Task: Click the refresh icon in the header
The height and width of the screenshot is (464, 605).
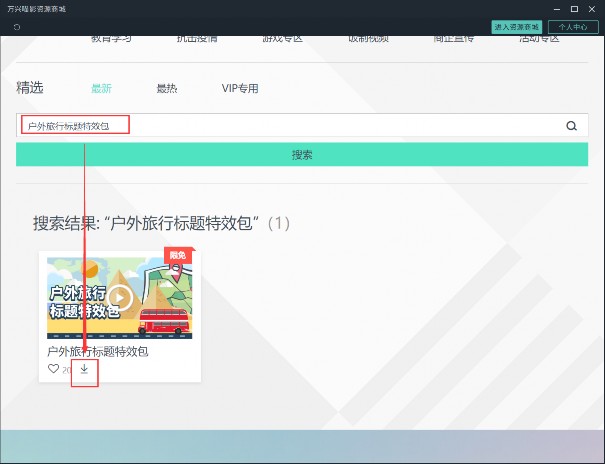Action: point(17,27)
